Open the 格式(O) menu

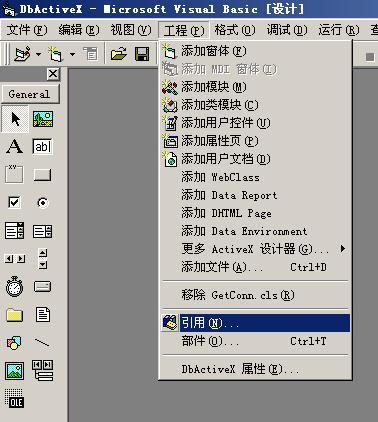pos(235,30)
